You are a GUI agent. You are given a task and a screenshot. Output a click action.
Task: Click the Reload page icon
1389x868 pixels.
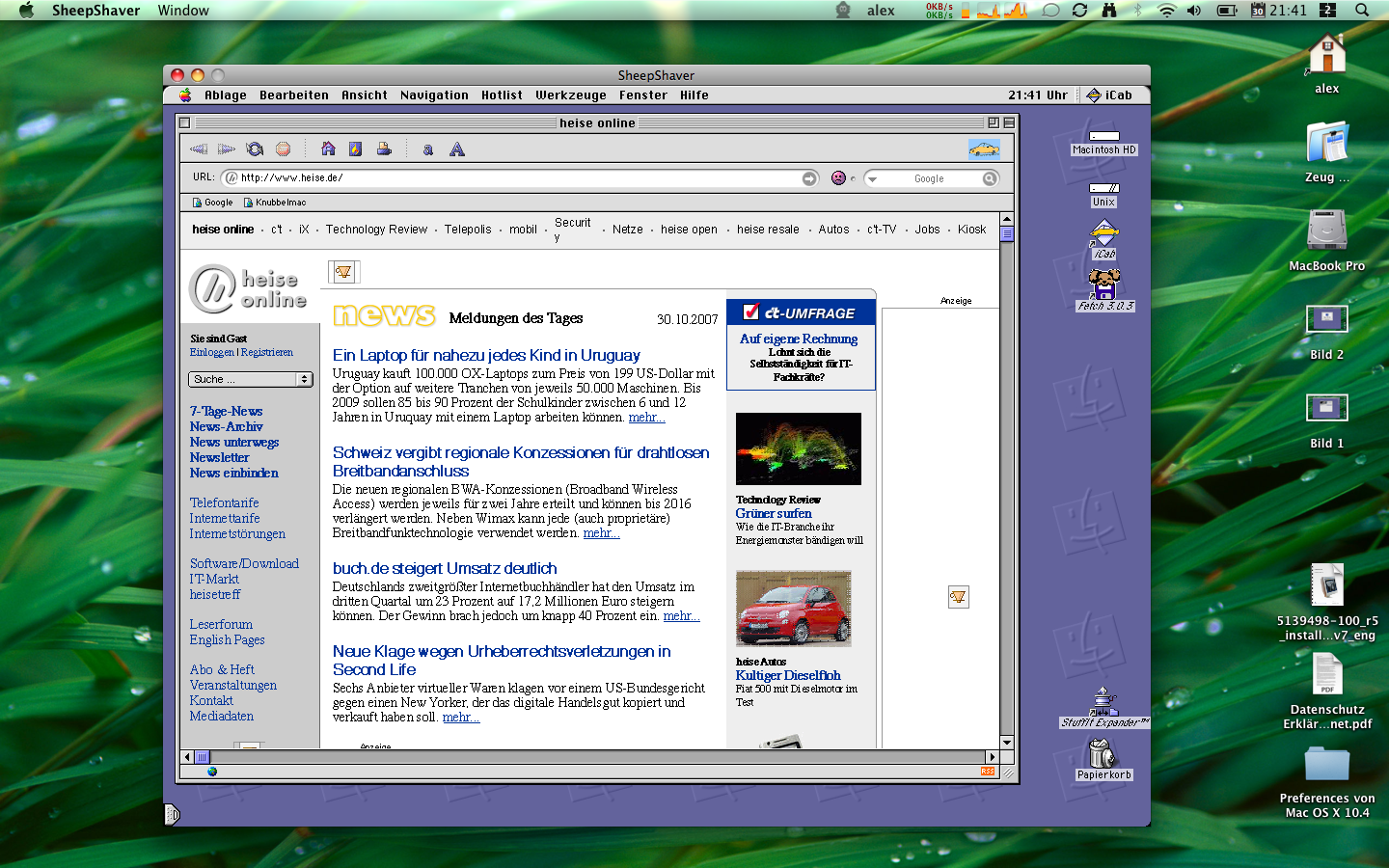click(255, 149)
